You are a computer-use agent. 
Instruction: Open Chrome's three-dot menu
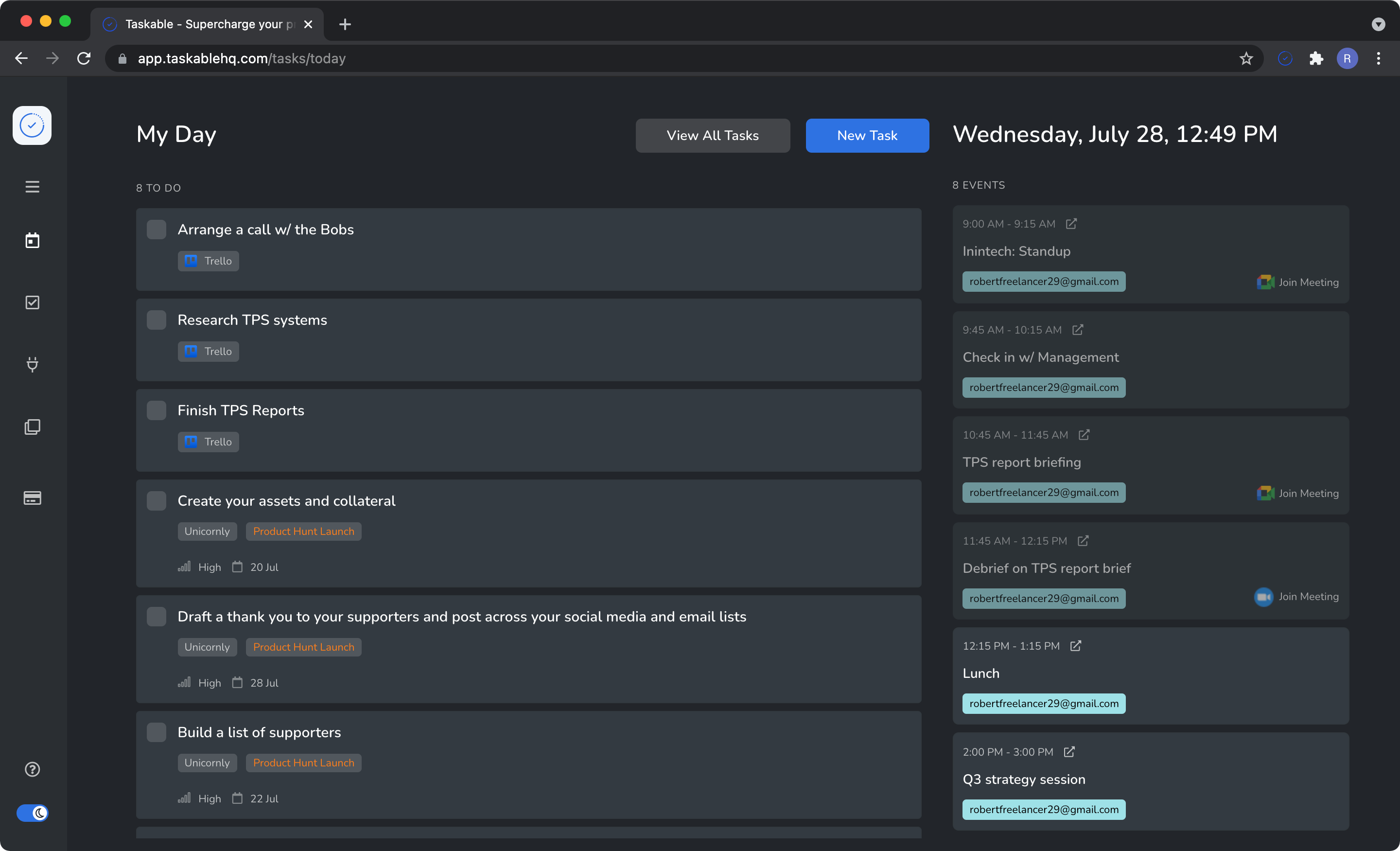point(1379,58)
